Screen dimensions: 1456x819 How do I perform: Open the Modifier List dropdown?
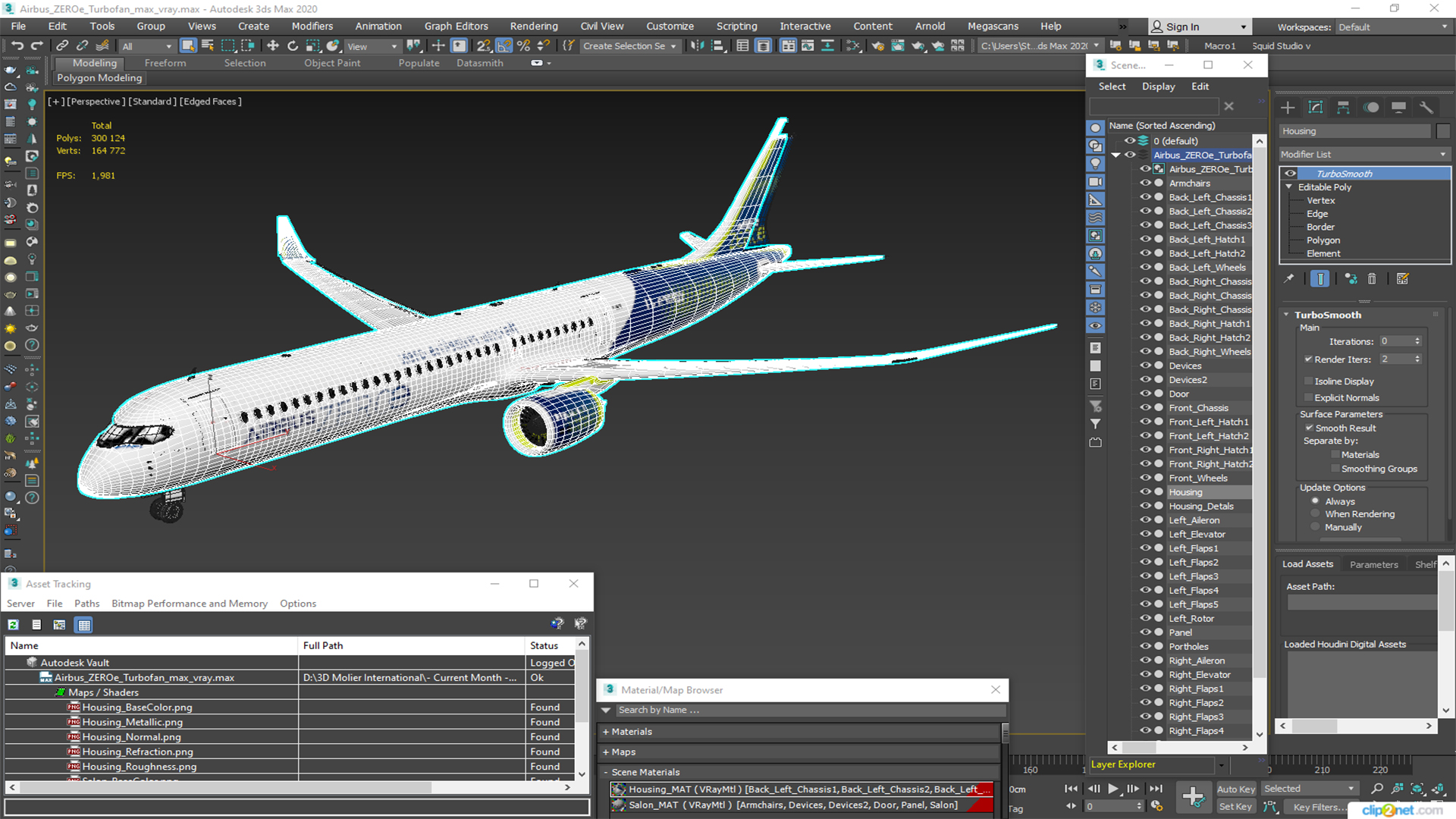(1364, 154)
